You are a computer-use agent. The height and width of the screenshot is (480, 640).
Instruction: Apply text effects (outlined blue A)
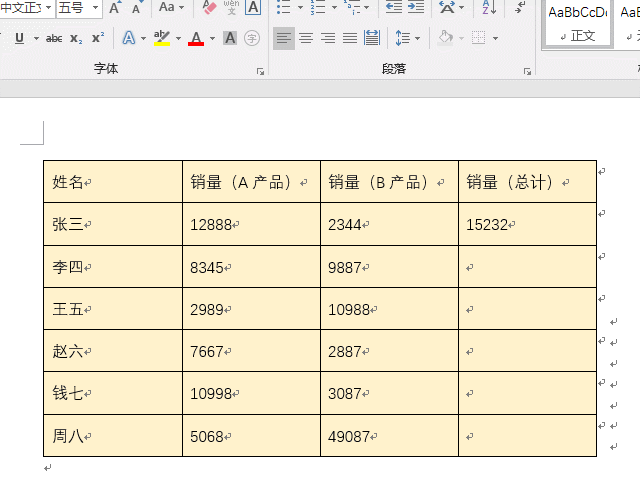click(x=129, y=38)
